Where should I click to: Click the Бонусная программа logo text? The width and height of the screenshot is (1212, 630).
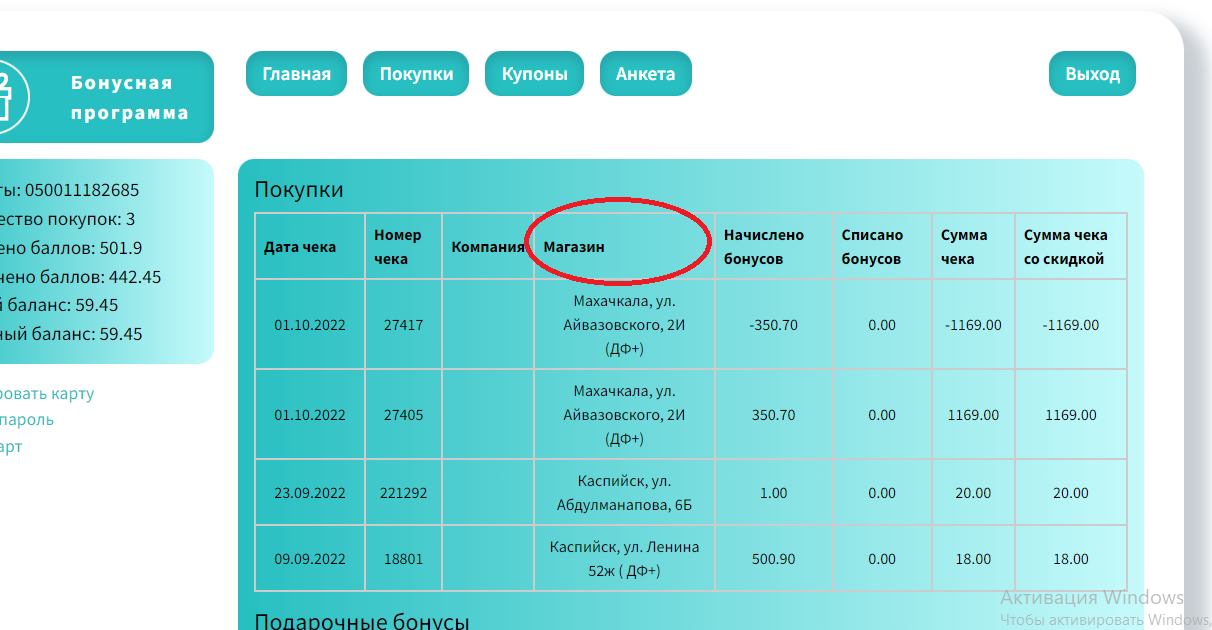point(129,98)
